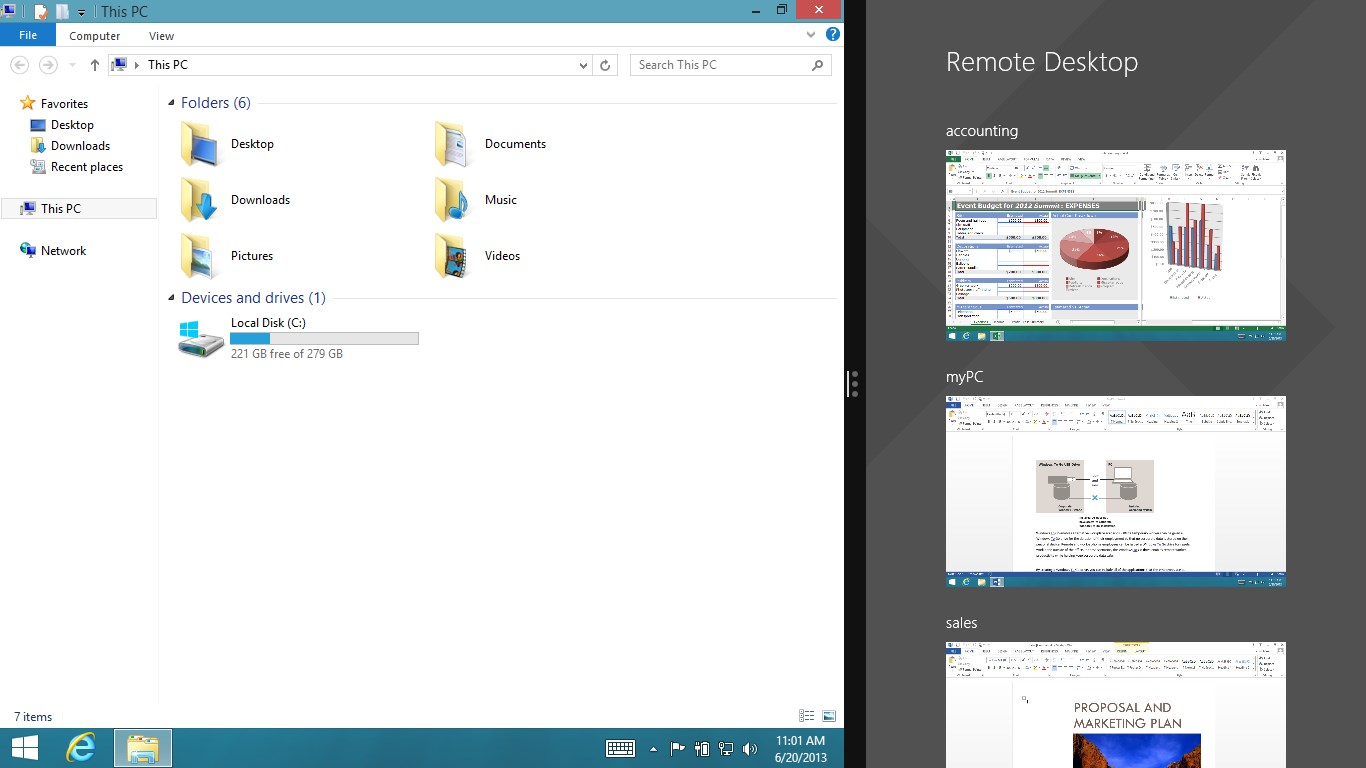
Task: Click the Refresh button beside address bar
Action: click(605, 65)
